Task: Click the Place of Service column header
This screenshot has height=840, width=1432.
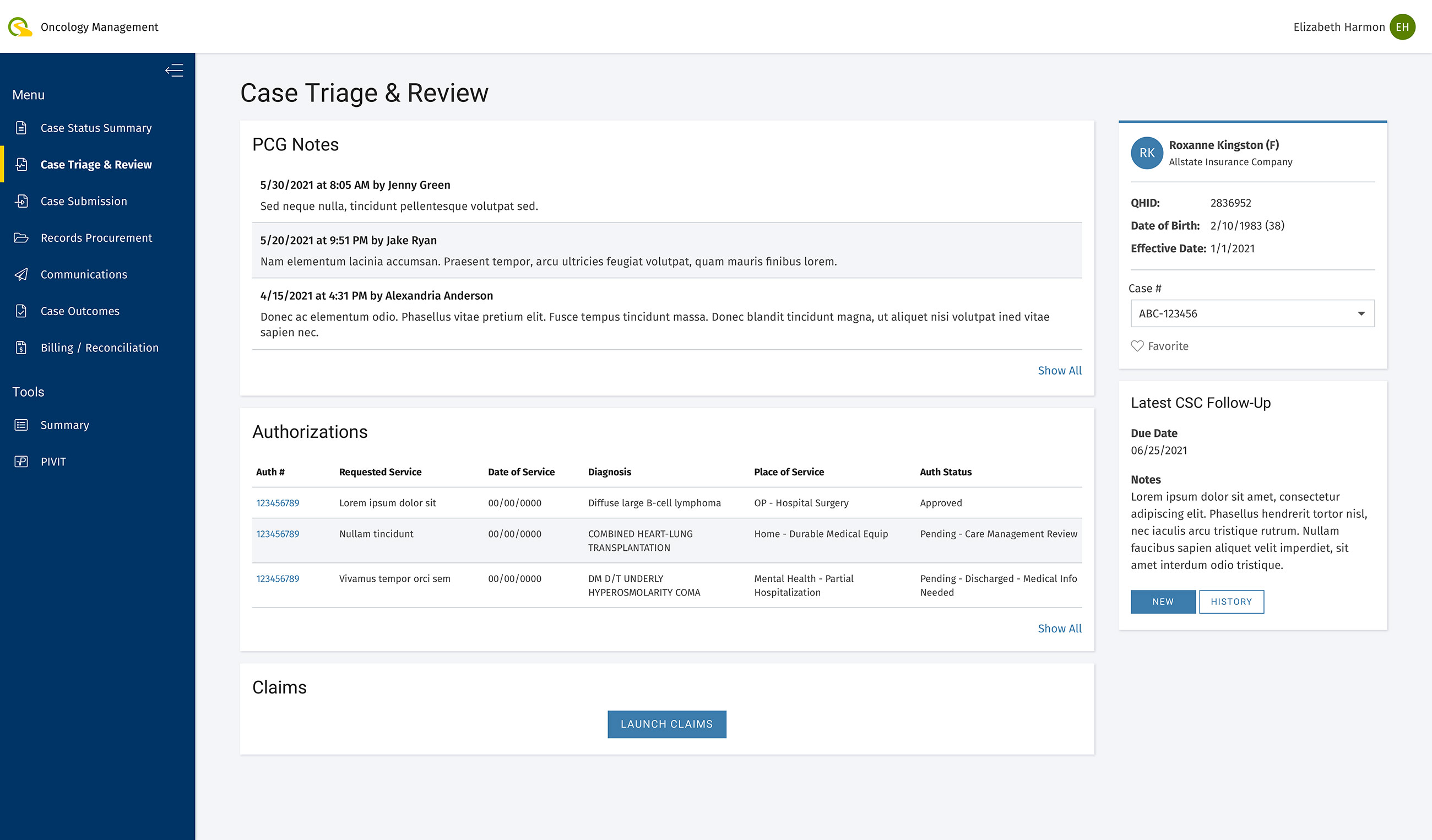Action: point(789,472)
